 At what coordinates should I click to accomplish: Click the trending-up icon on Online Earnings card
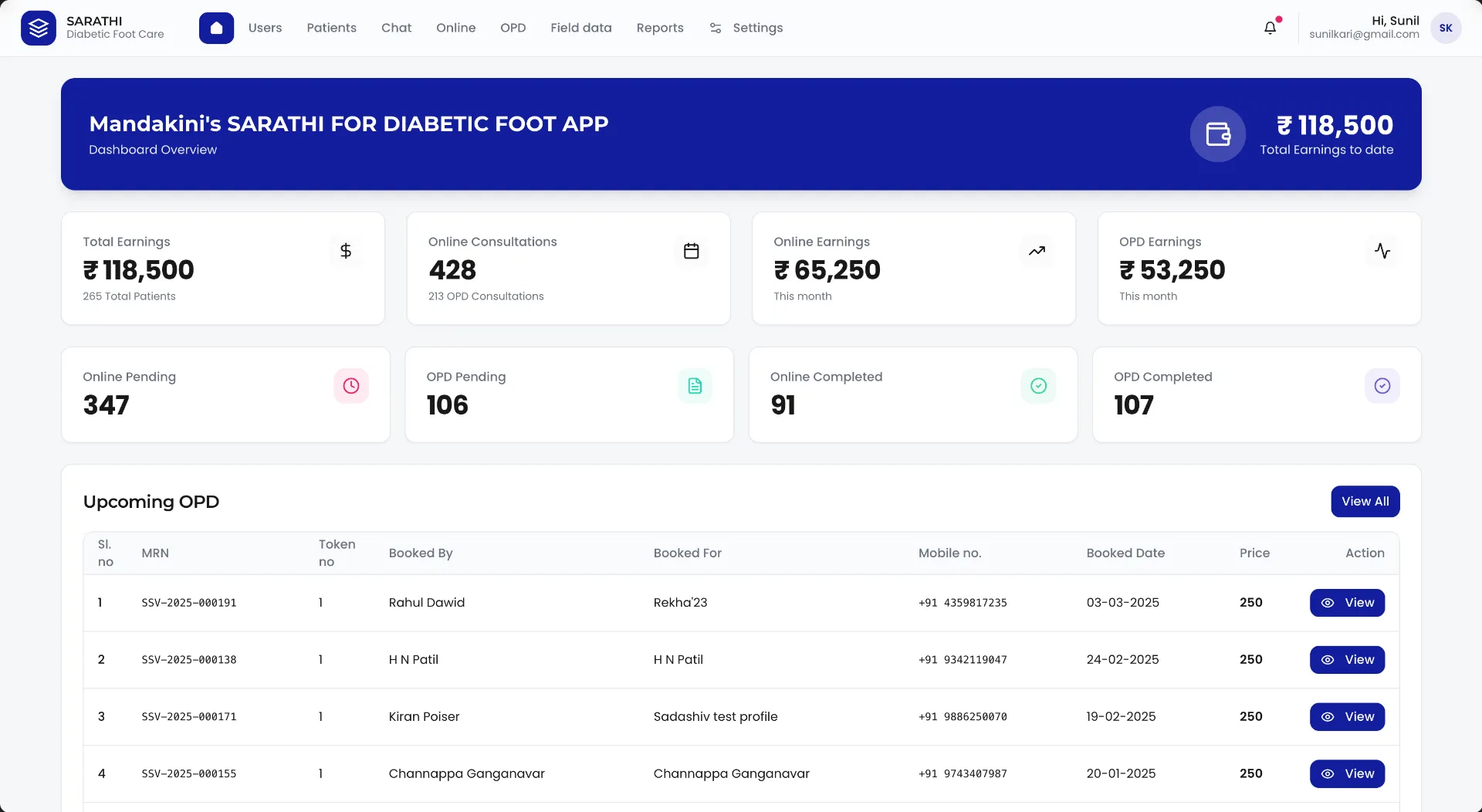point(1037,251)
